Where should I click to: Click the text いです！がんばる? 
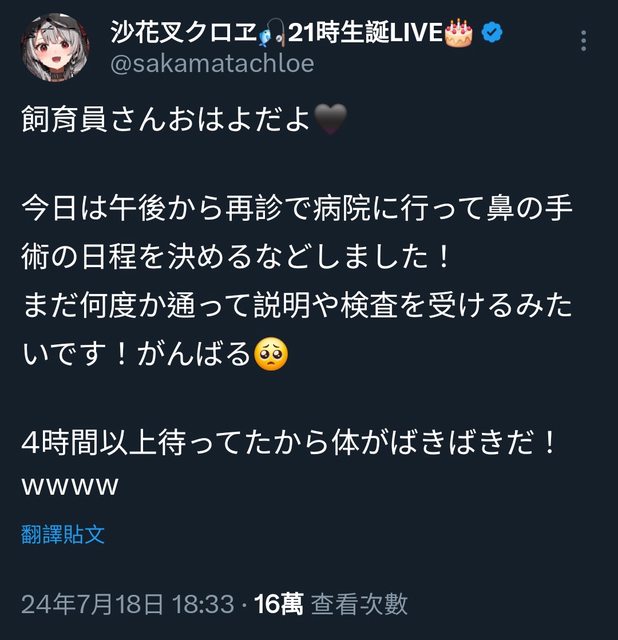tap(136, 353)
